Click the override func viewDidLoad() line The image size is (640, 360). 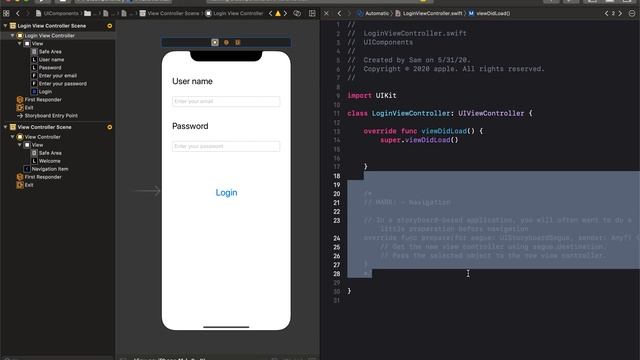tap(423, 131)
